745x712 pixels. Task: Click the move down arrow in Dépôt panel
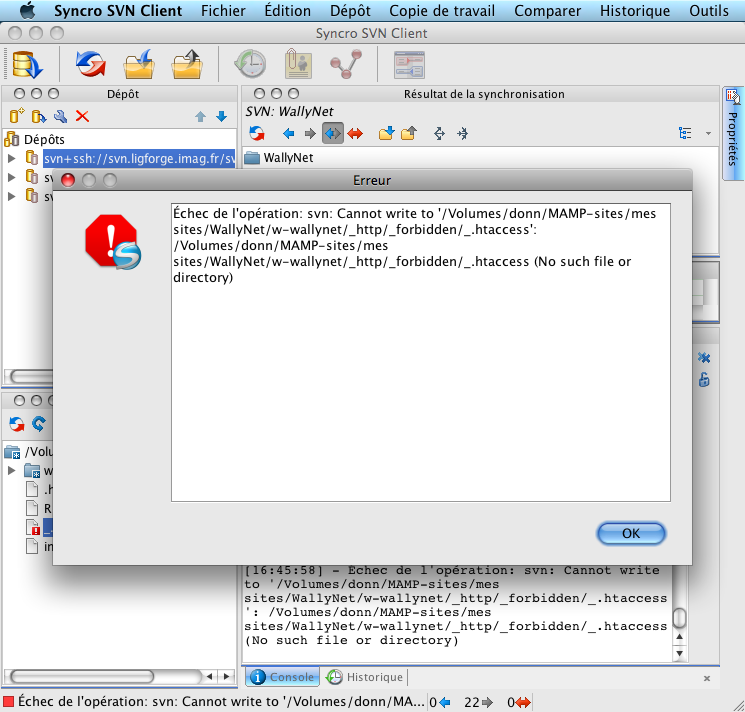(x=221, y=116)
